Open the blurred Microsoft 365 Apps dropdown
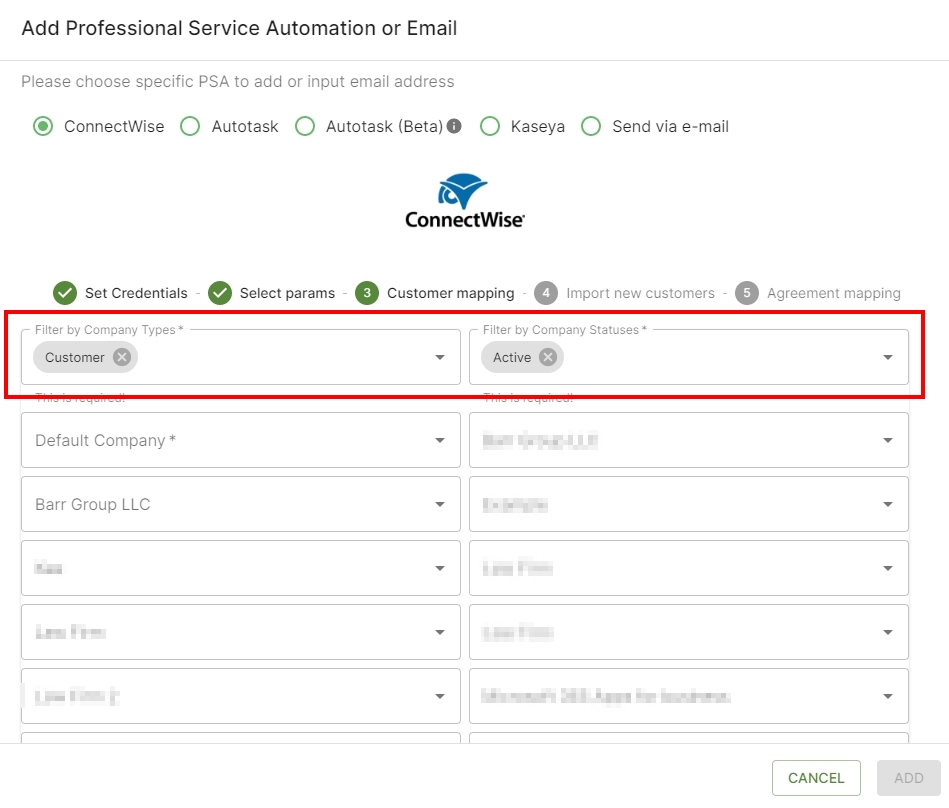Viewport: 949px width, 808px height. (689, 696)
